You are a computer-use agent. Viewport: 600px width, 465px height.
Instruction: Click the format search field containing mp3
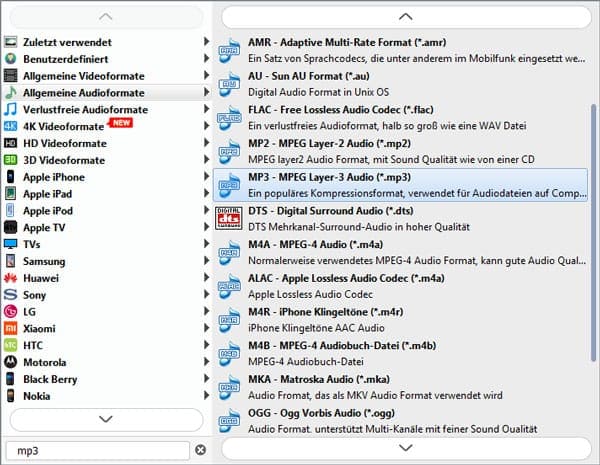pyautogui.click(x=98, y=450)
